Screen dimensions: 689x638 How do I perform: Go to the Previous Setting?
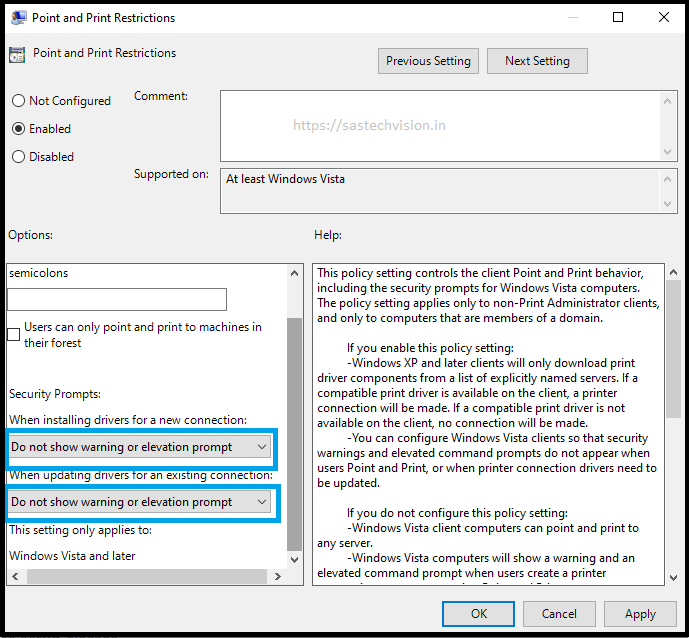[428, 61]
